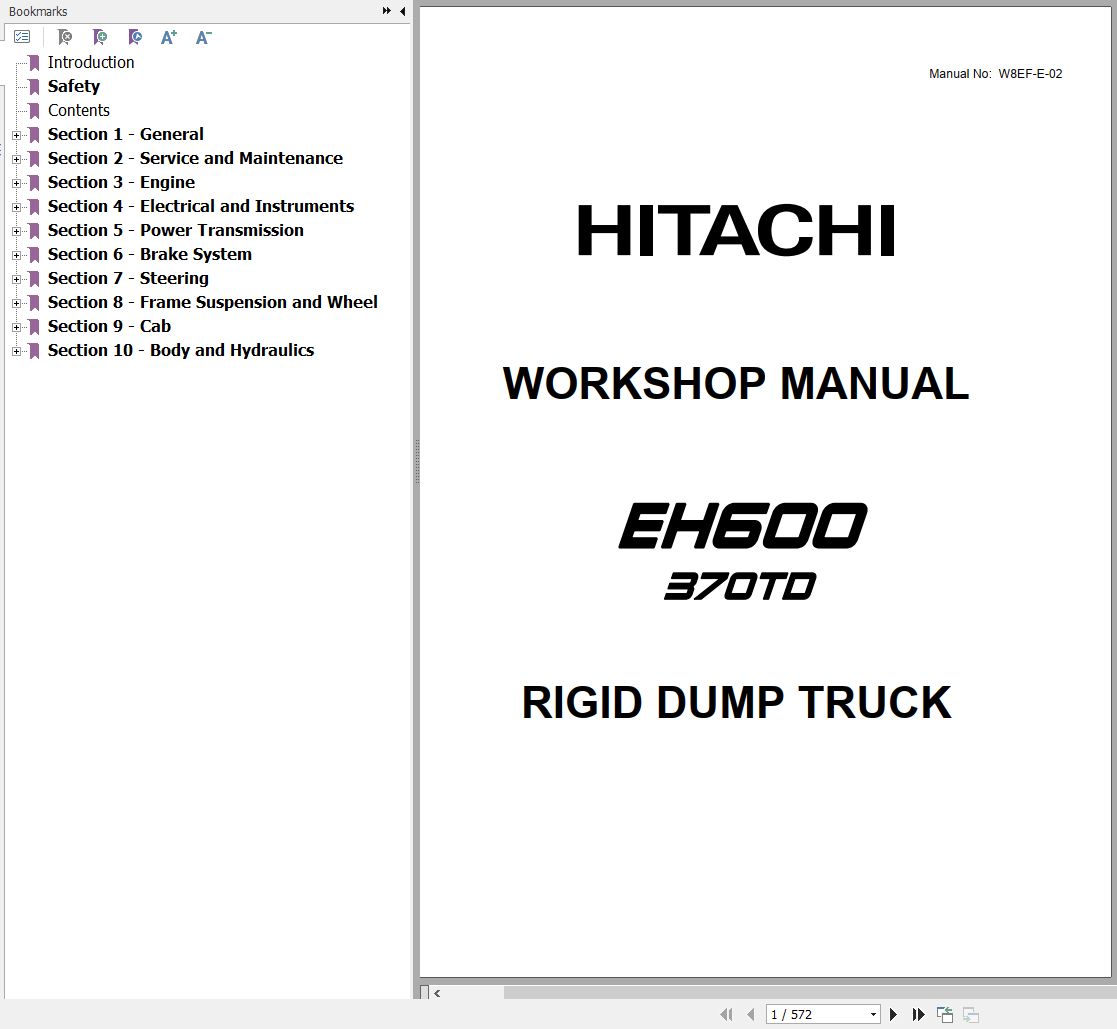Click the previous view icon
The width and height of the screenshot is (1117, 1029).
pyautogui.click(x=945, y=1014)
